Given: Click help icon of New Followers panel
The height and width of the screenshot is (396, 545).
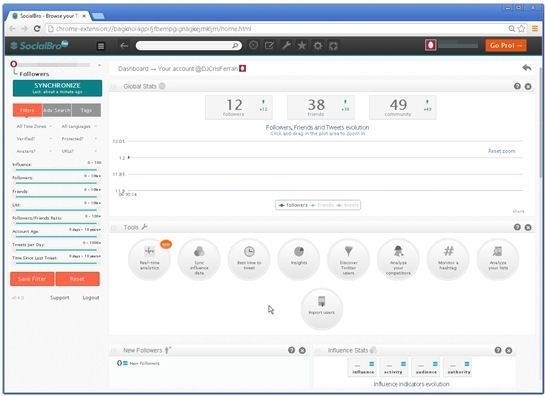Looking at the screenshot, I should (292, 350).
